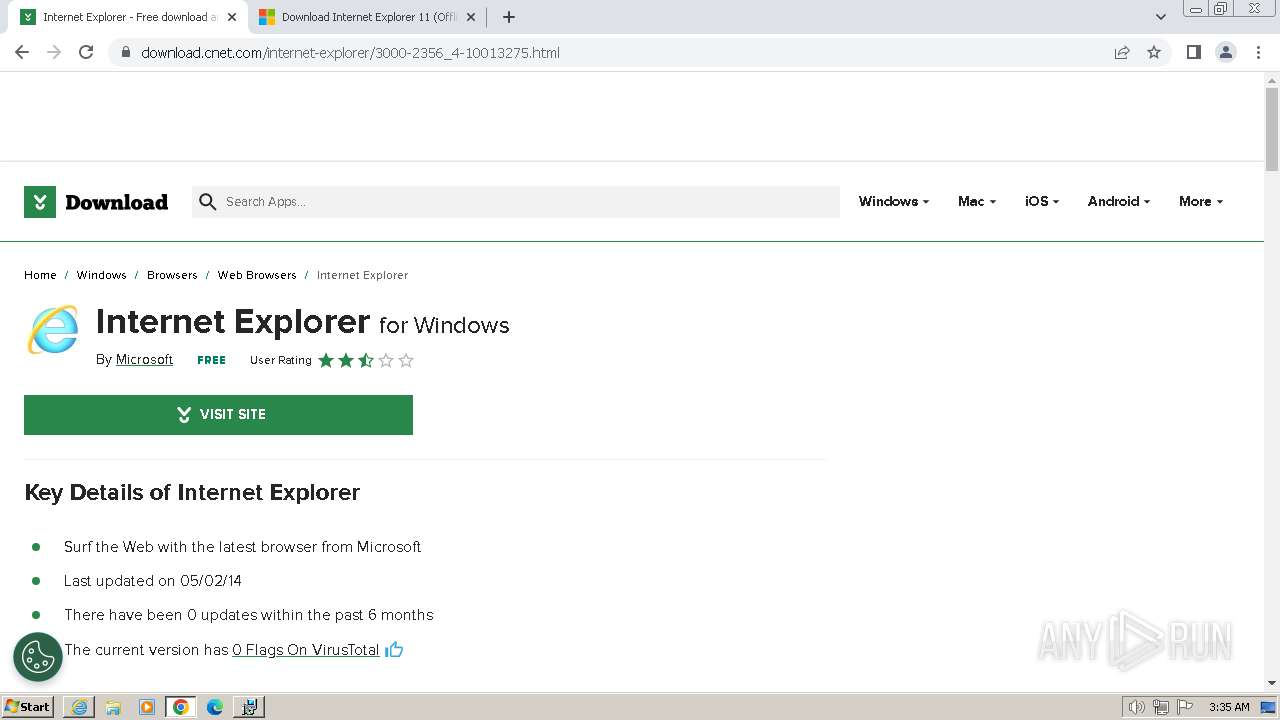Share this page using the share icon
Screen dimensions: 1280x720
click(x=1122, y=52)
